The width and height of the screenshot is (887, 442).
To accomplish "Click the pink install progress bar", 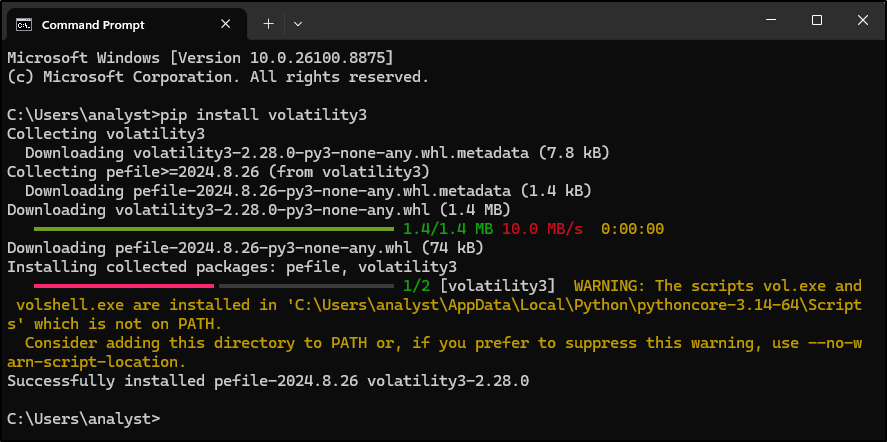I will click(x=124, y=286).
